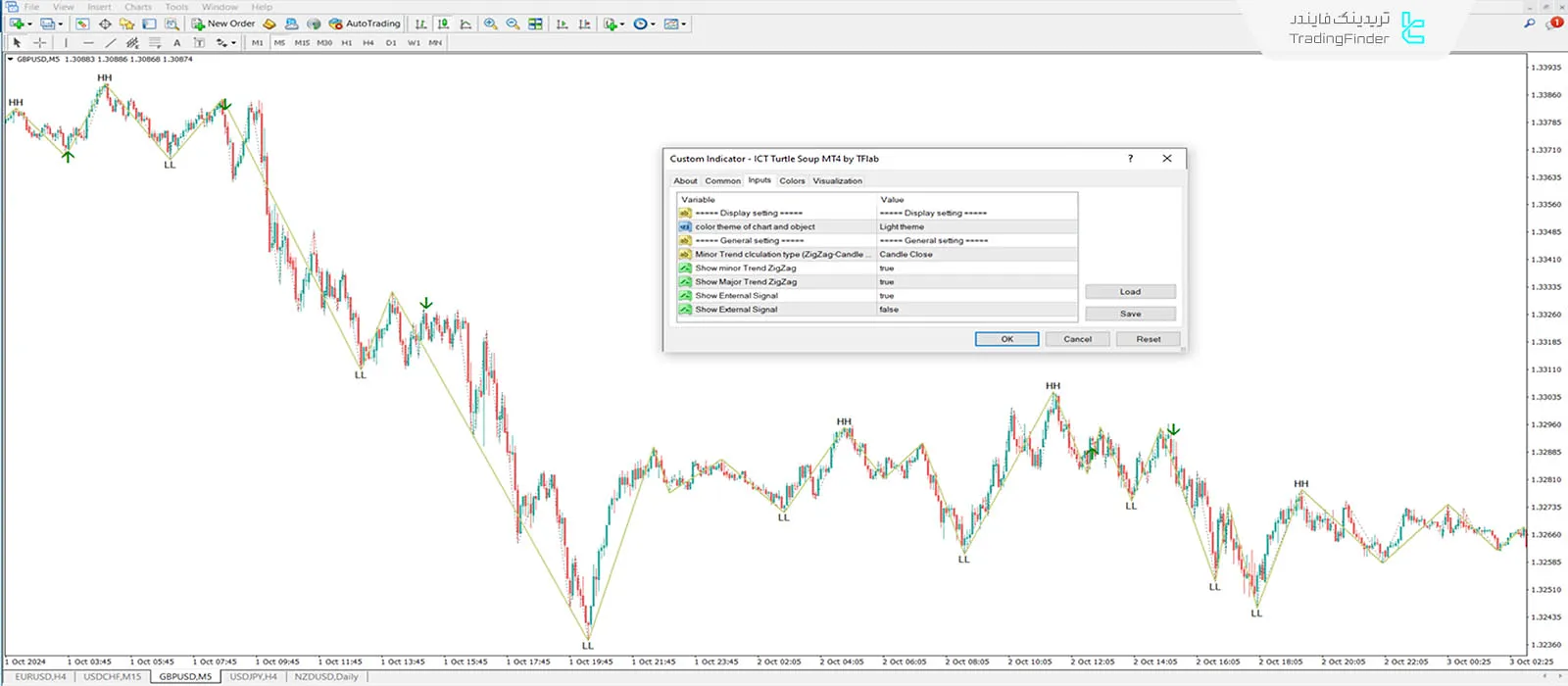Click the zoom in magnifier icon

pos(490,24)
